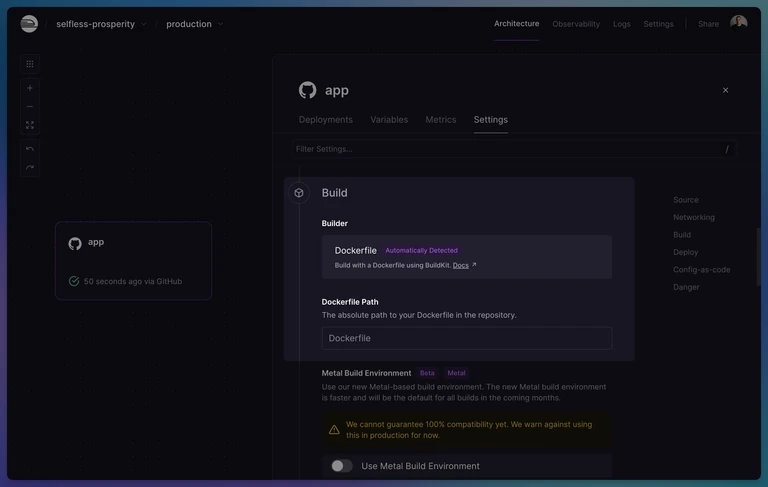Open the grid layout canvas tool

point(30,64)
